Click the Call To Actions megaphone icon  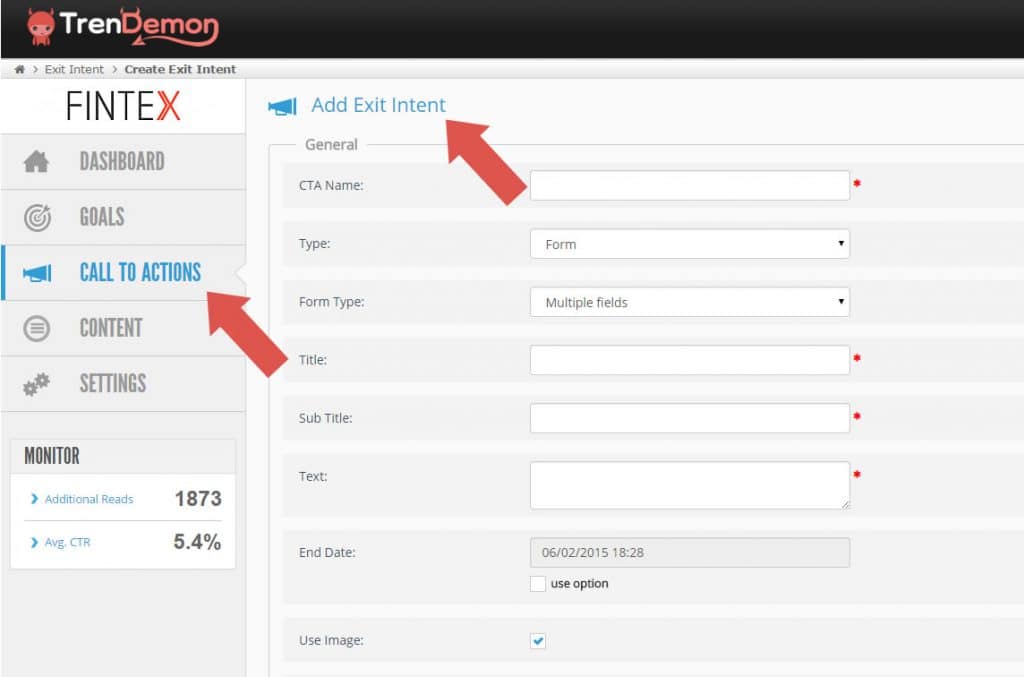[37, 273]
